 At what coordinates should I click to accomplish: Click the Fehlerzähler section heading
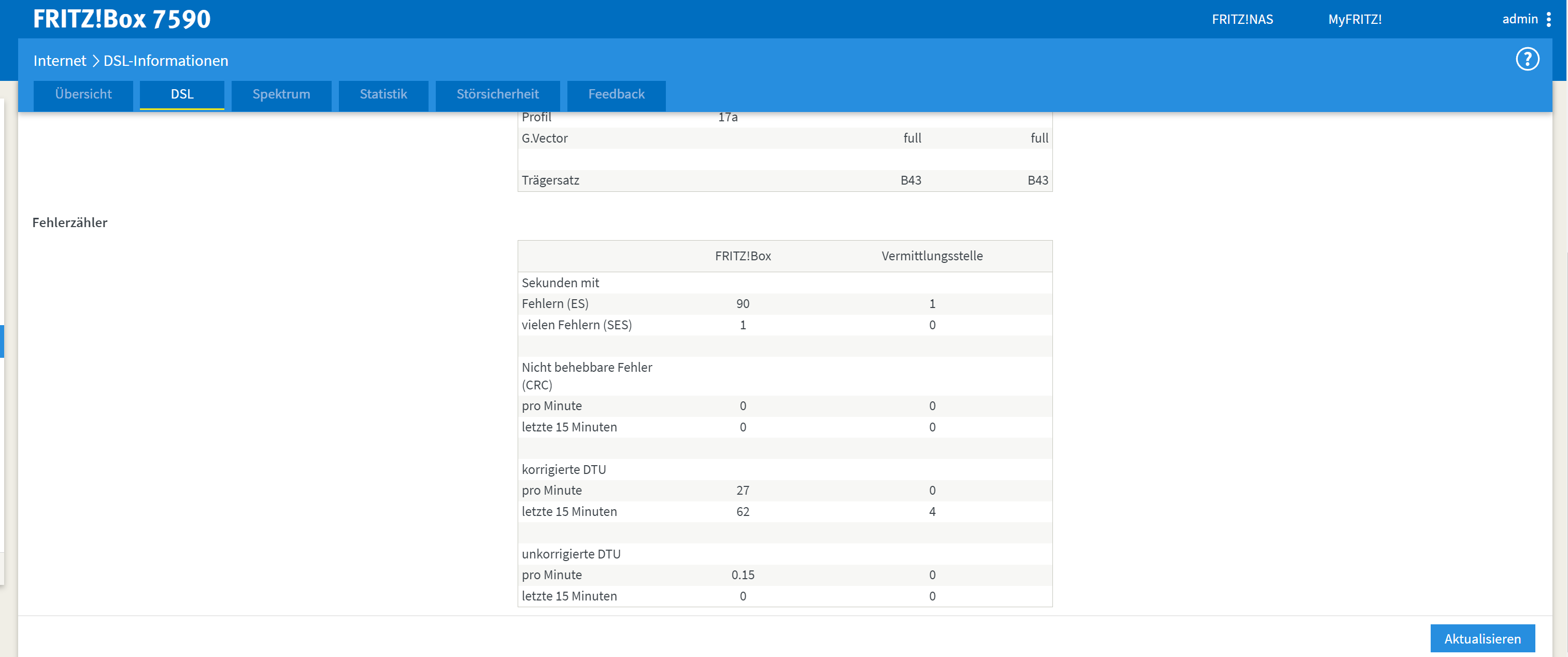(69, 223)
